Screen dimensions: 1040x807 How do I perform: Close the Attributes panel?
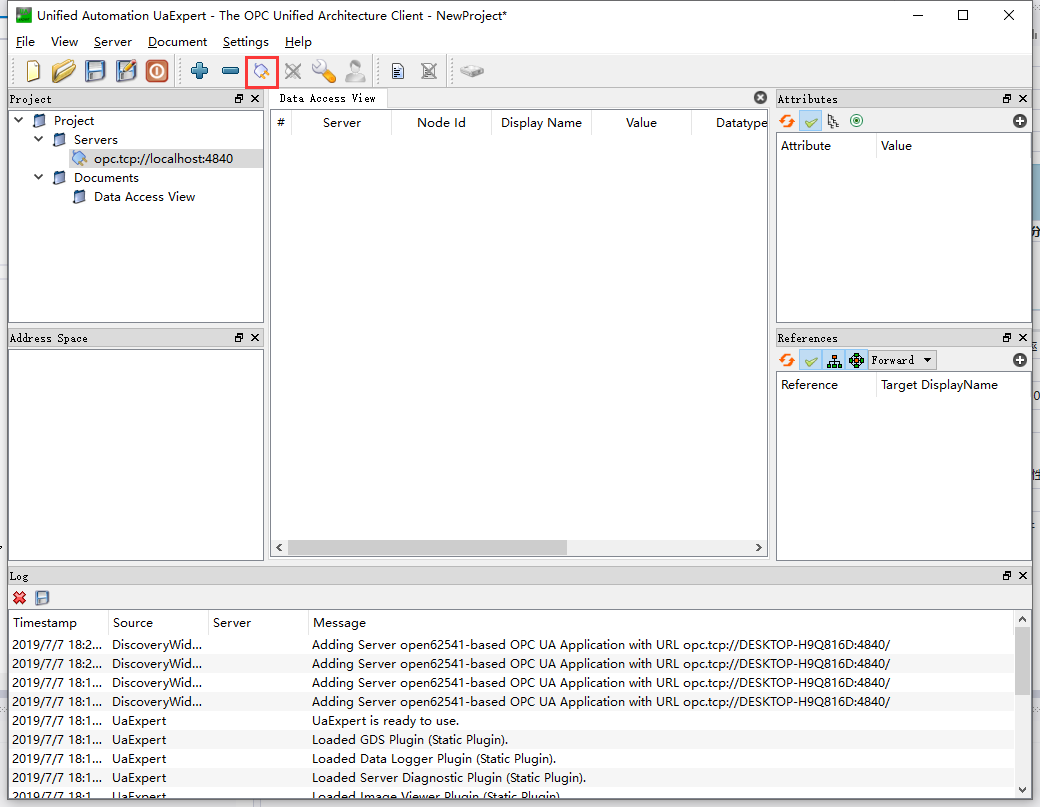click(x=1023, y=99)
